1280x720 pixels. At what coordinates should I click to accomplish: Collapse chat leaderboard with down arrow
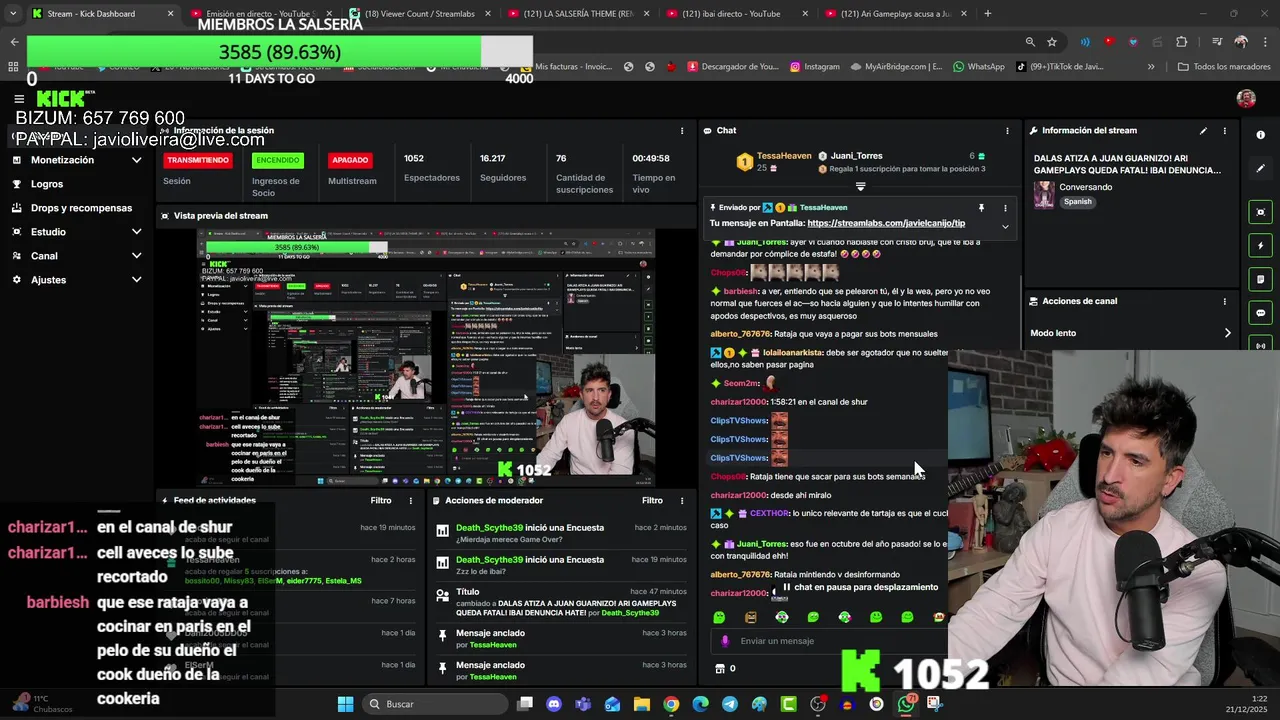coord(860,186)
